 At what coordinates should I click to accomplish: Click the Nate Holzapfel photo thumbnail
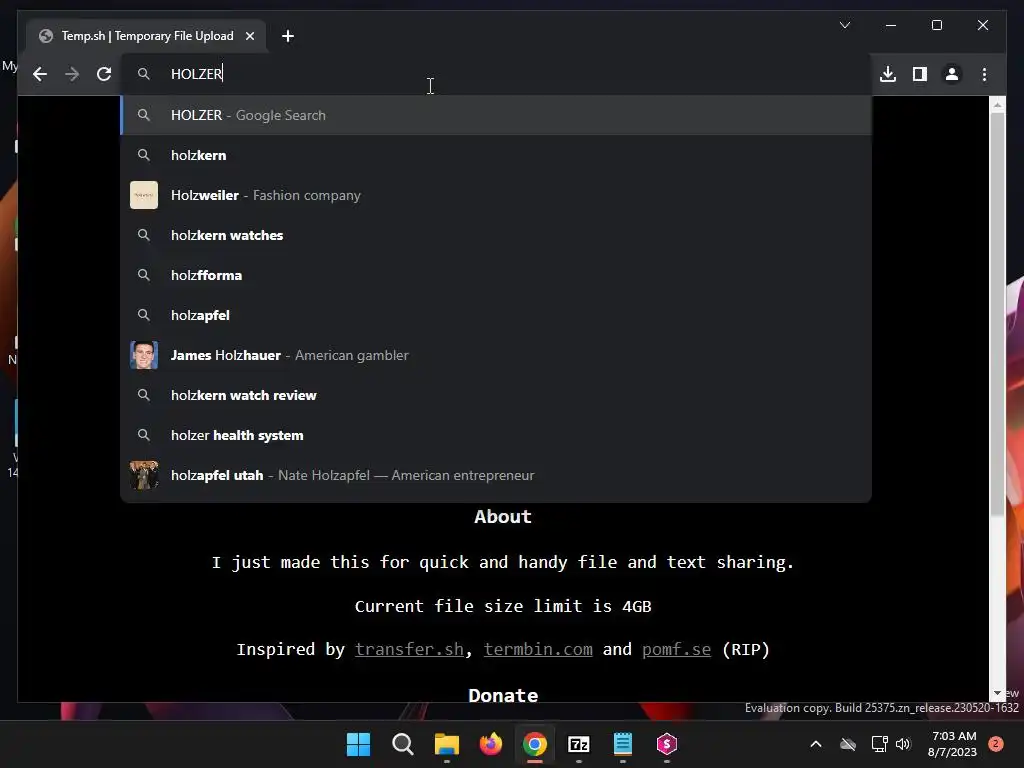[x=144, y=475]
